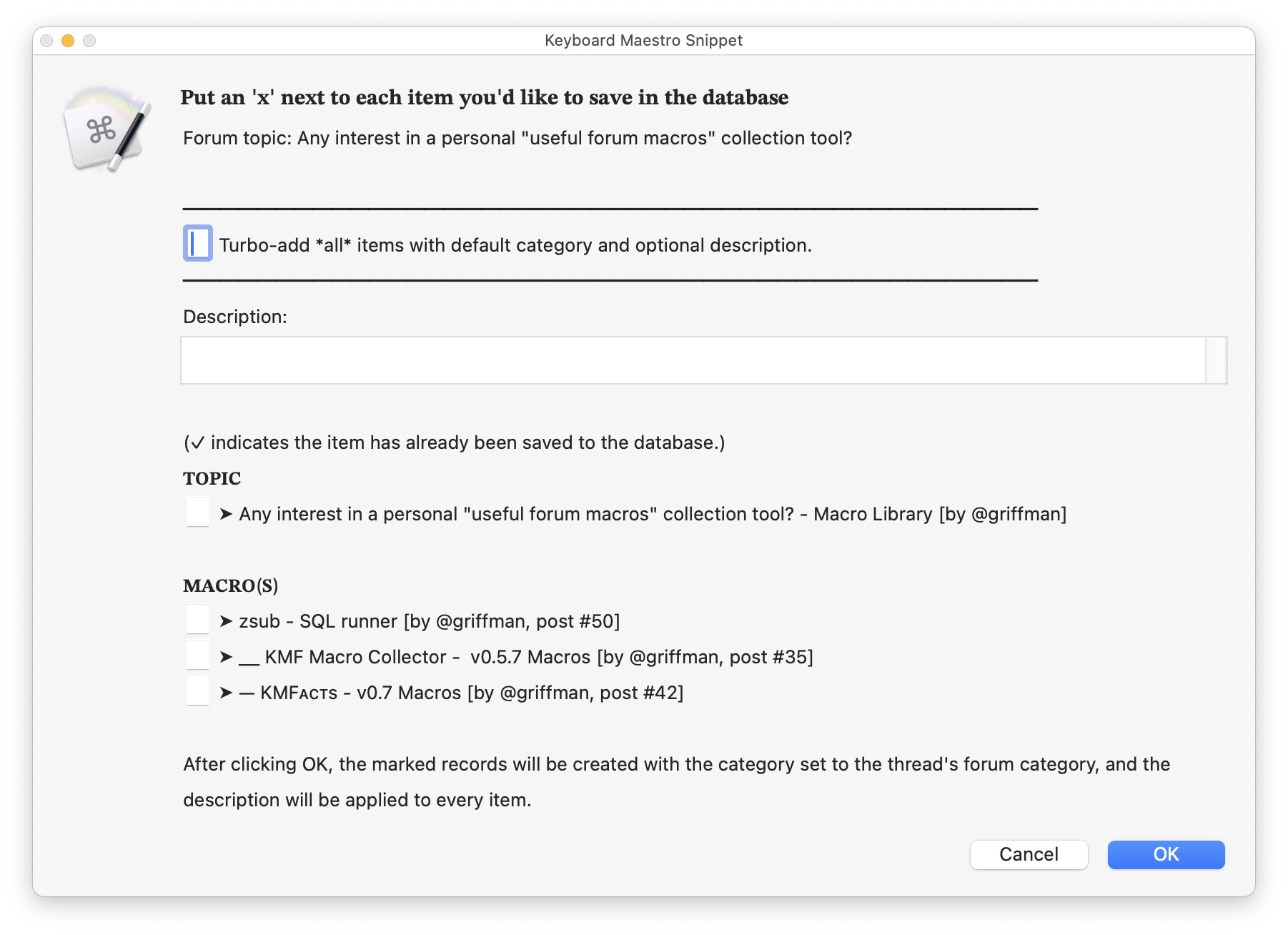Click the Keyboard Maestro Snippet title text
The width and height of the screenshot is (1288, 935).
[x=643, y=41]
